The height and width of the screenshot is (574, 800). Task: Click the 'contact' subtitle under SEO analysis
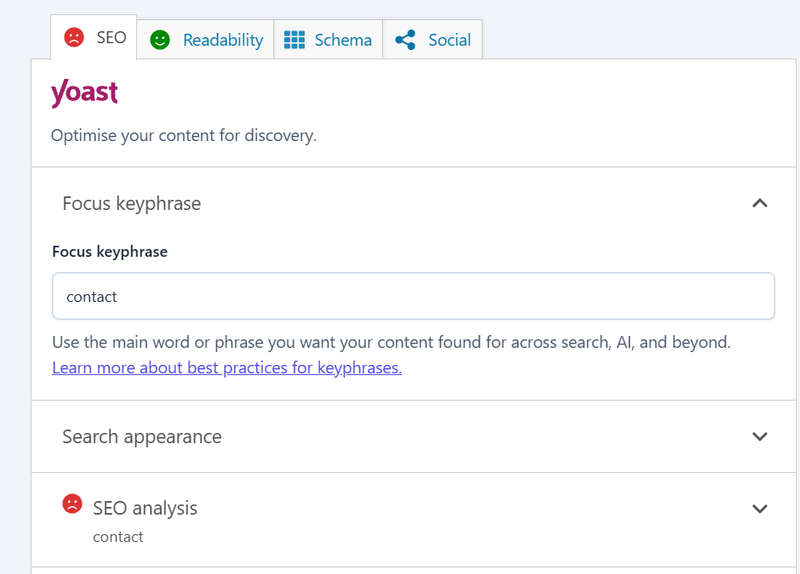pos(118,537)
